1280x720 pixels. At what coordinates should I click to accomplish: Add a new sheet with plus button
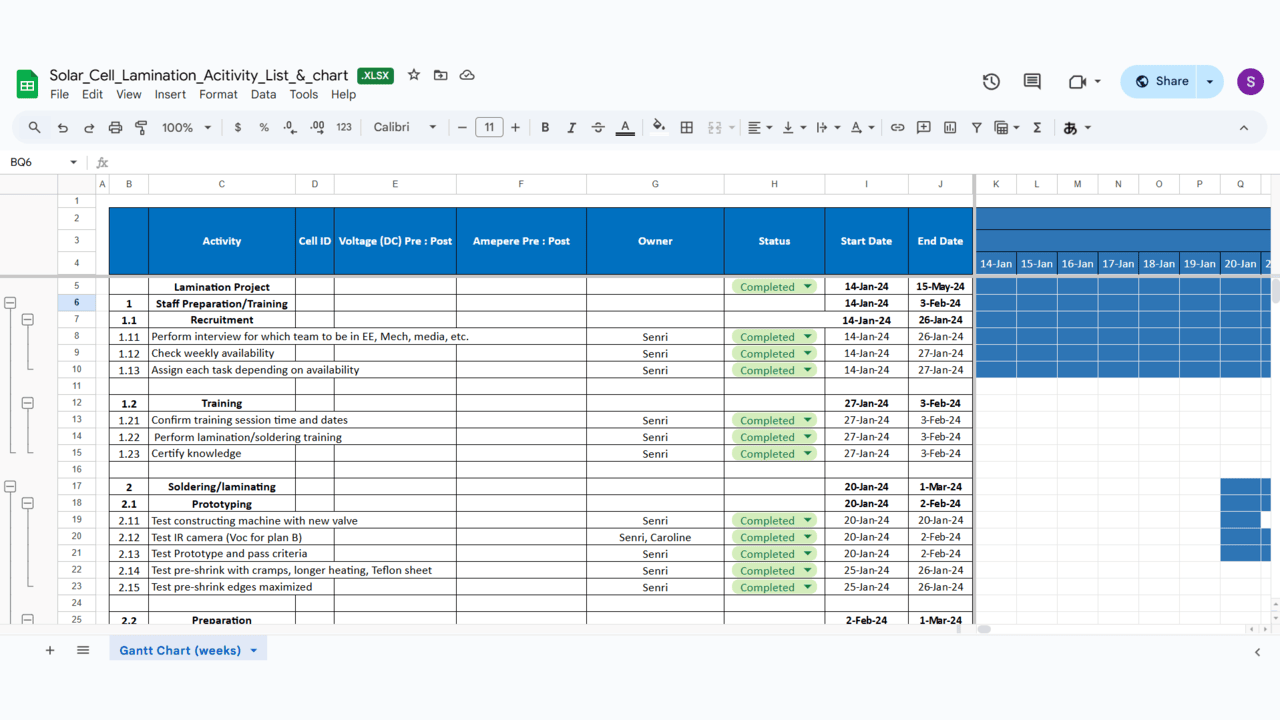coord(50,650)
